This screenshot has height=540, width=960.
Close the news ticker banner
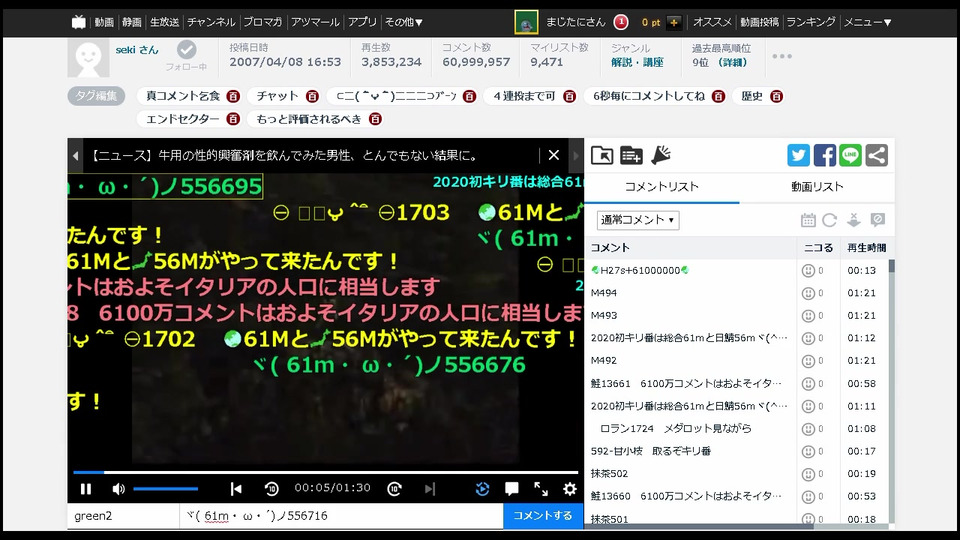[x=553, y=155]
